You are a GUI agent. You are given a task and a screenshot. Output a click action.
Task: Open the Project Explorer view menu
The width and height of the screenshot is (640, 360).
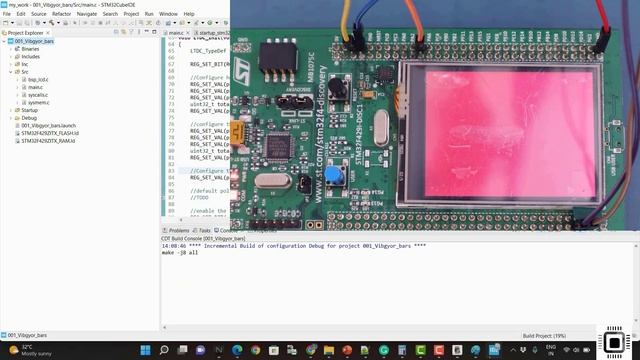(x=139, y=32)
